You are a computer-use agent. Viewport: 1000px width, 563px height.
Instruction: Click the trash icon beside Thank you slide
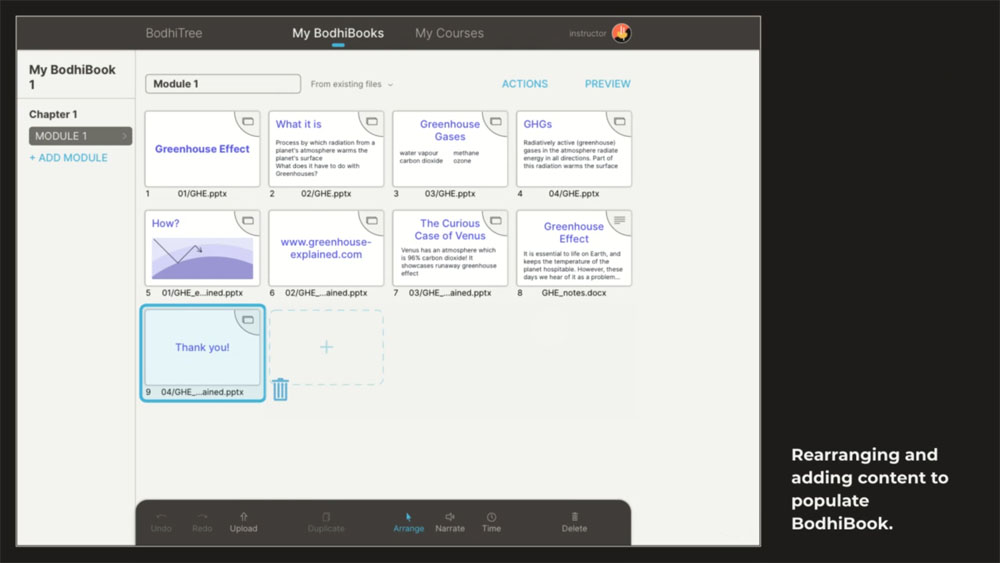coord(280,389)
